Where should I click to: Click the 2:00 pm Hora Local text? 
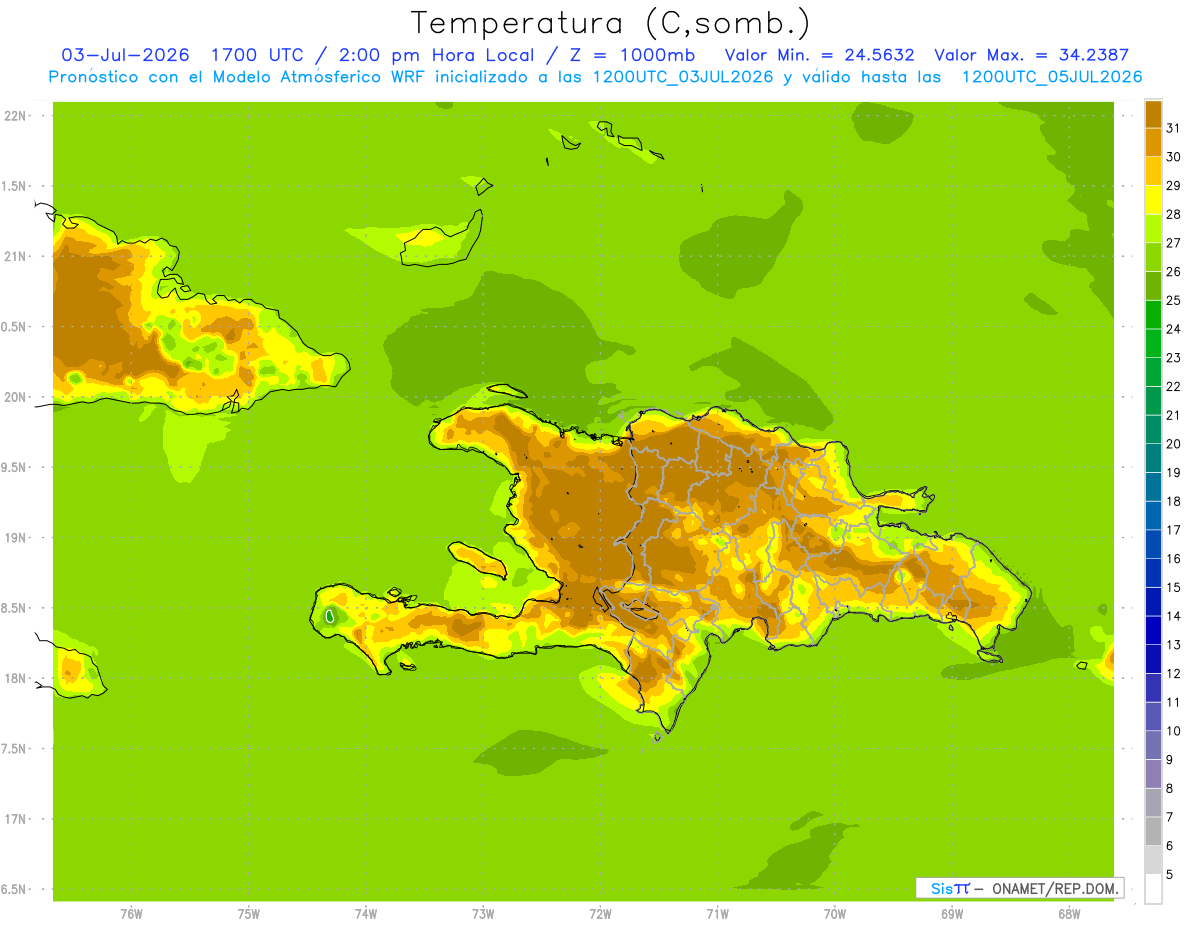(x=436, y=55)
